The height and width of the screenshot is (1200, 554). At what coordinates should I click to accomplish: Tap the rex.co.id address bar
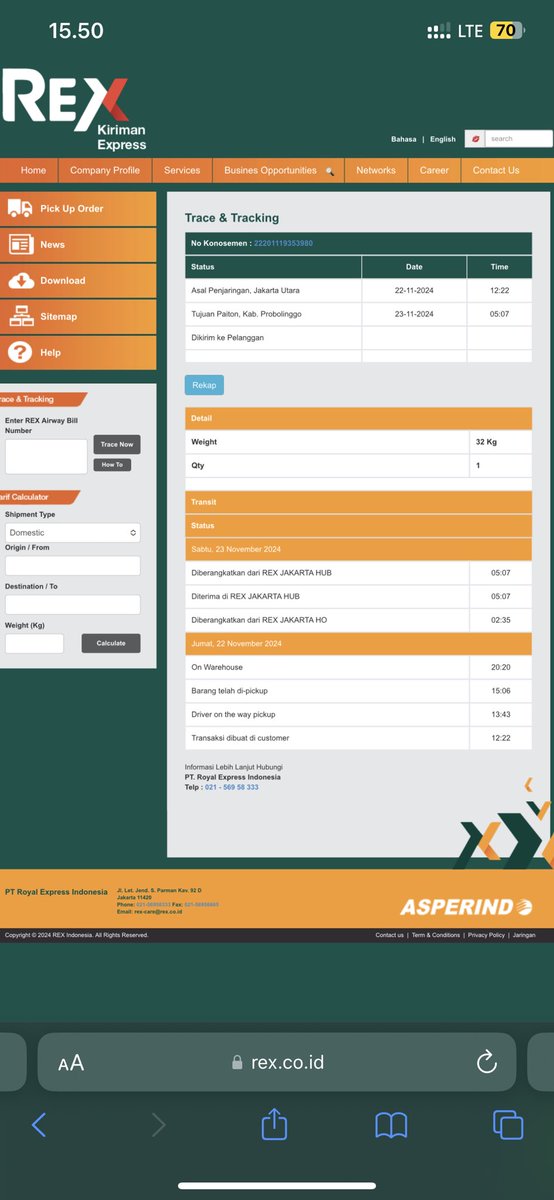pos(277,1062)
